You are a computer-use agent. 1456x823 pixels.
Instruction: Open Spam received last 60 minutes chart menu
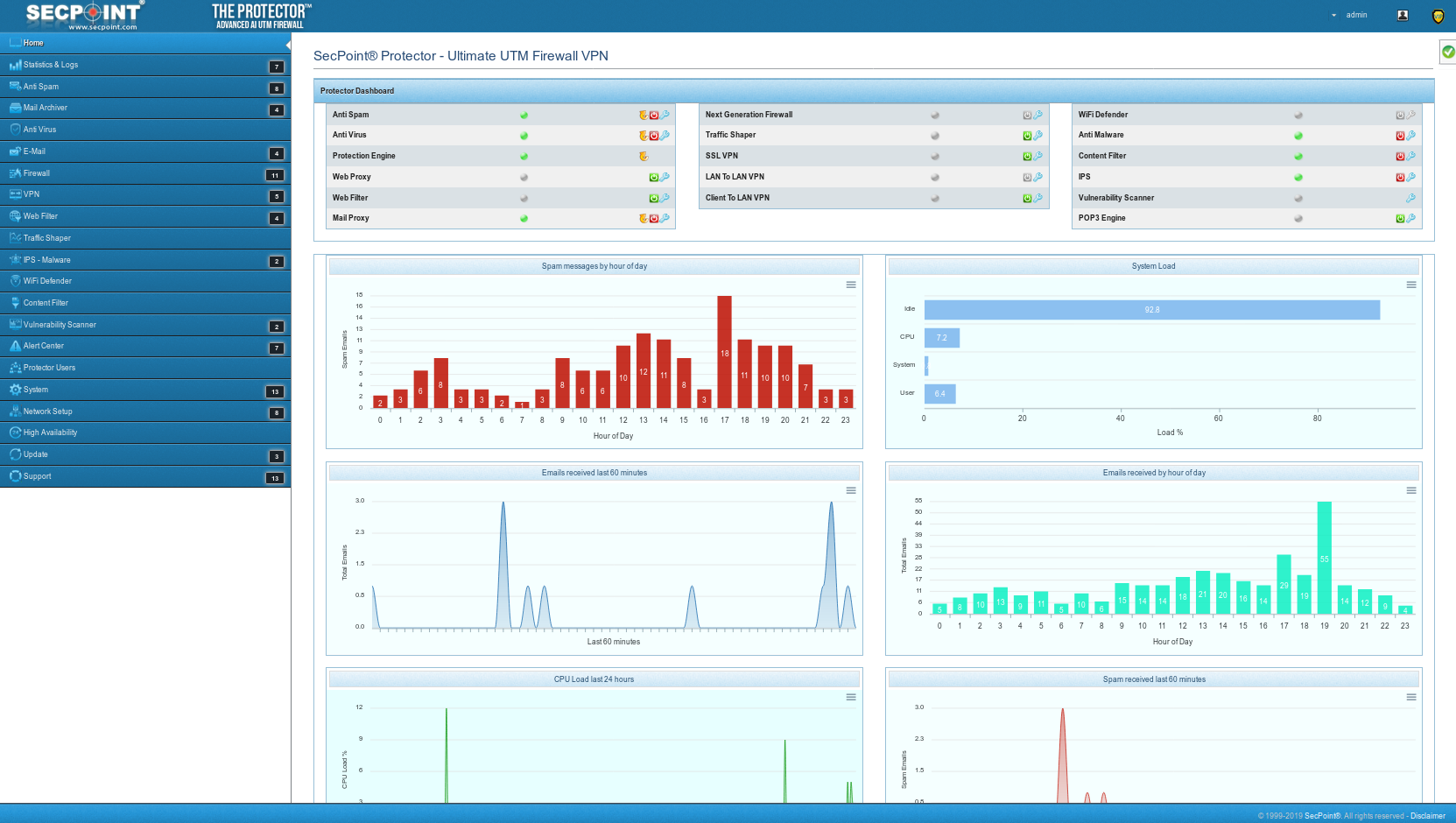[1411, 697]
